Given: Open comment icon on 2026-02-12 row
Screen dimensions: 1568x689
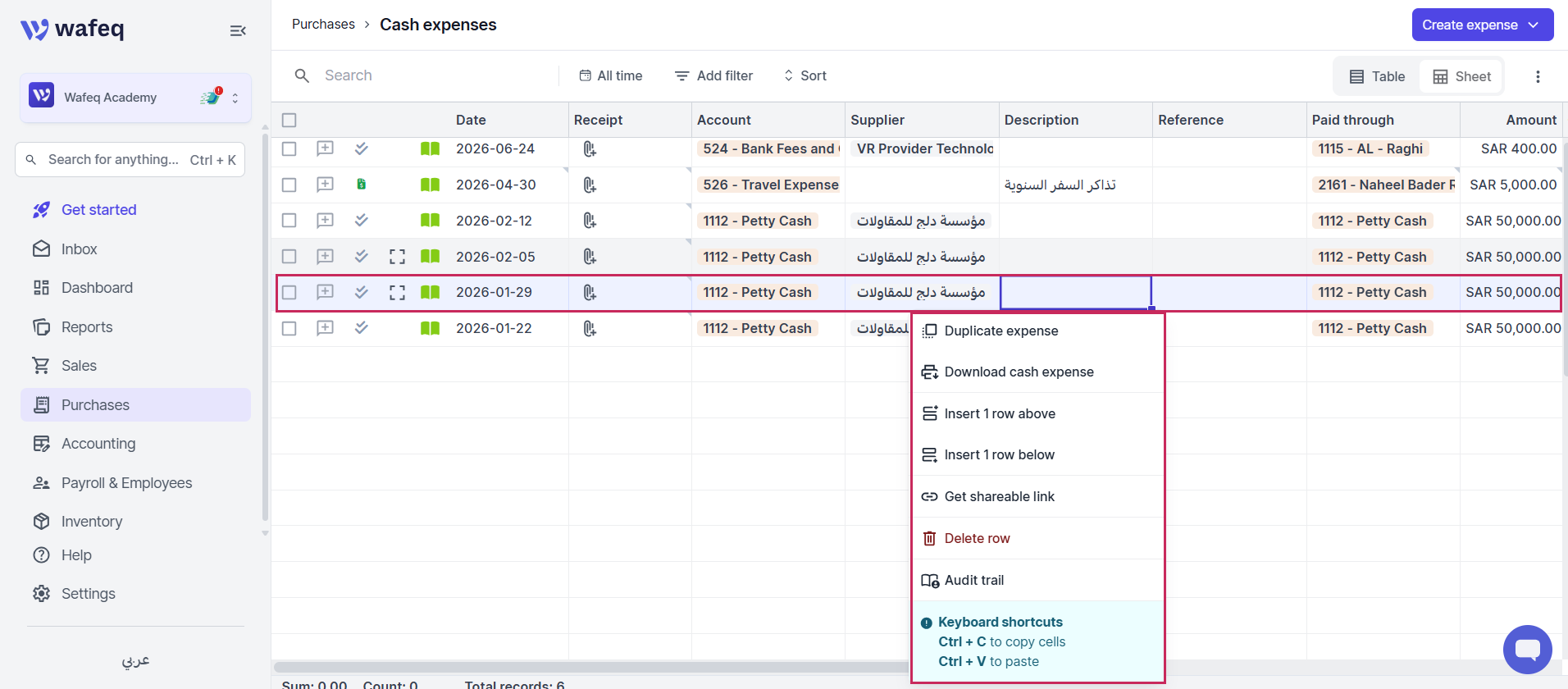Looking at the screenshot, I should coord(325,221).
